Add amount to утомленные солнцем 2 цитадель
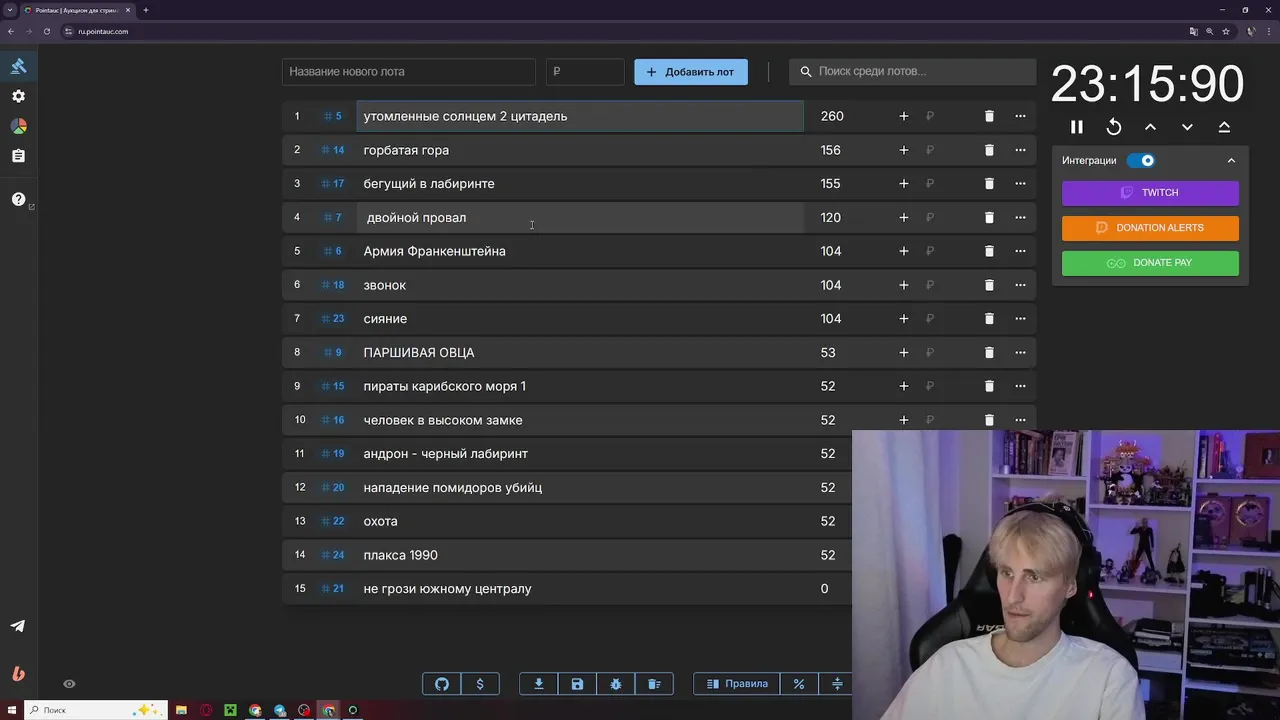 904,116
